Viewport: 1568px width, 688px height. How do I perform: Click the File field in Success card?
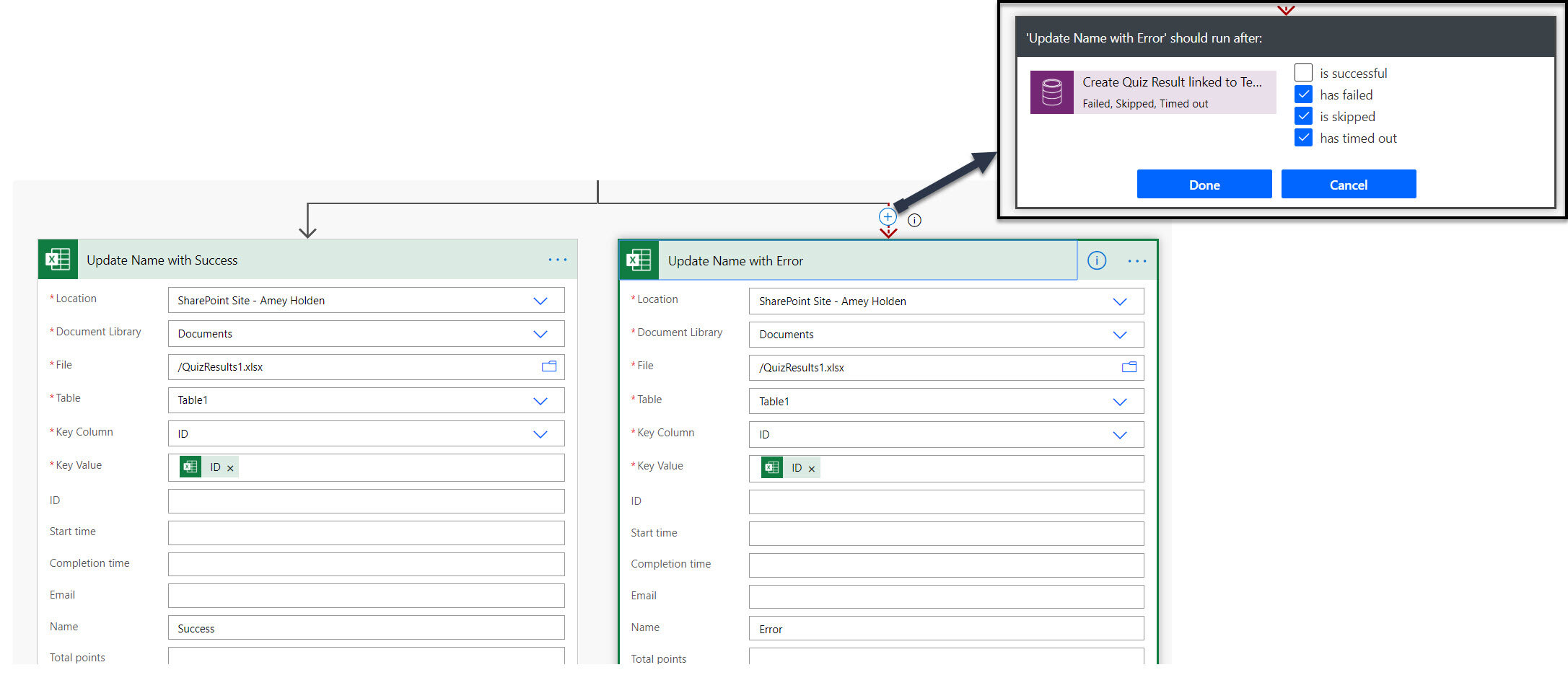click(x=367, y=366)
